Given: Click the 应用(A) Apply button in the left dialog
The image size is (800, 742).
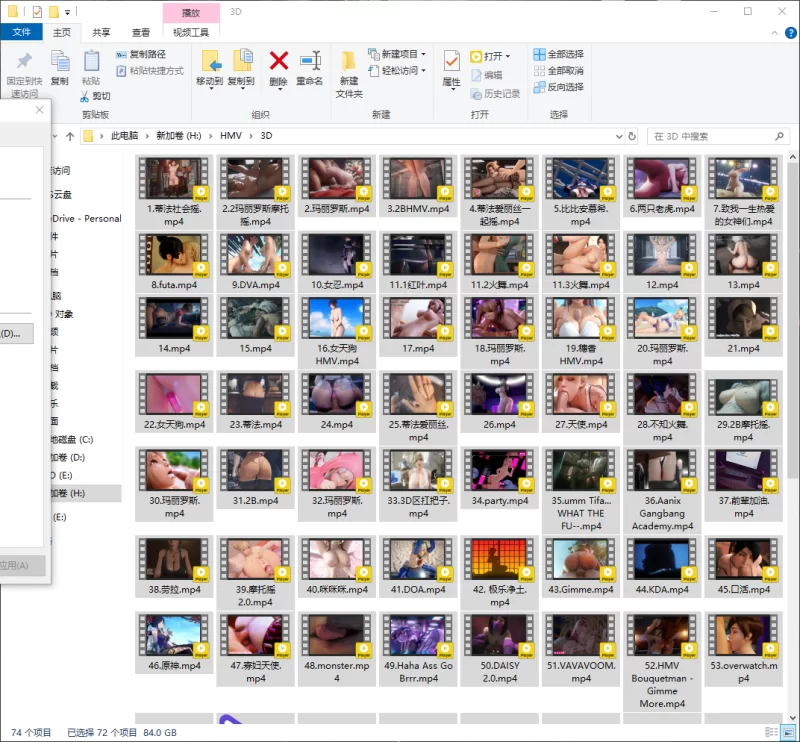Looking at the screenshot, I should [x=22, y=565].
